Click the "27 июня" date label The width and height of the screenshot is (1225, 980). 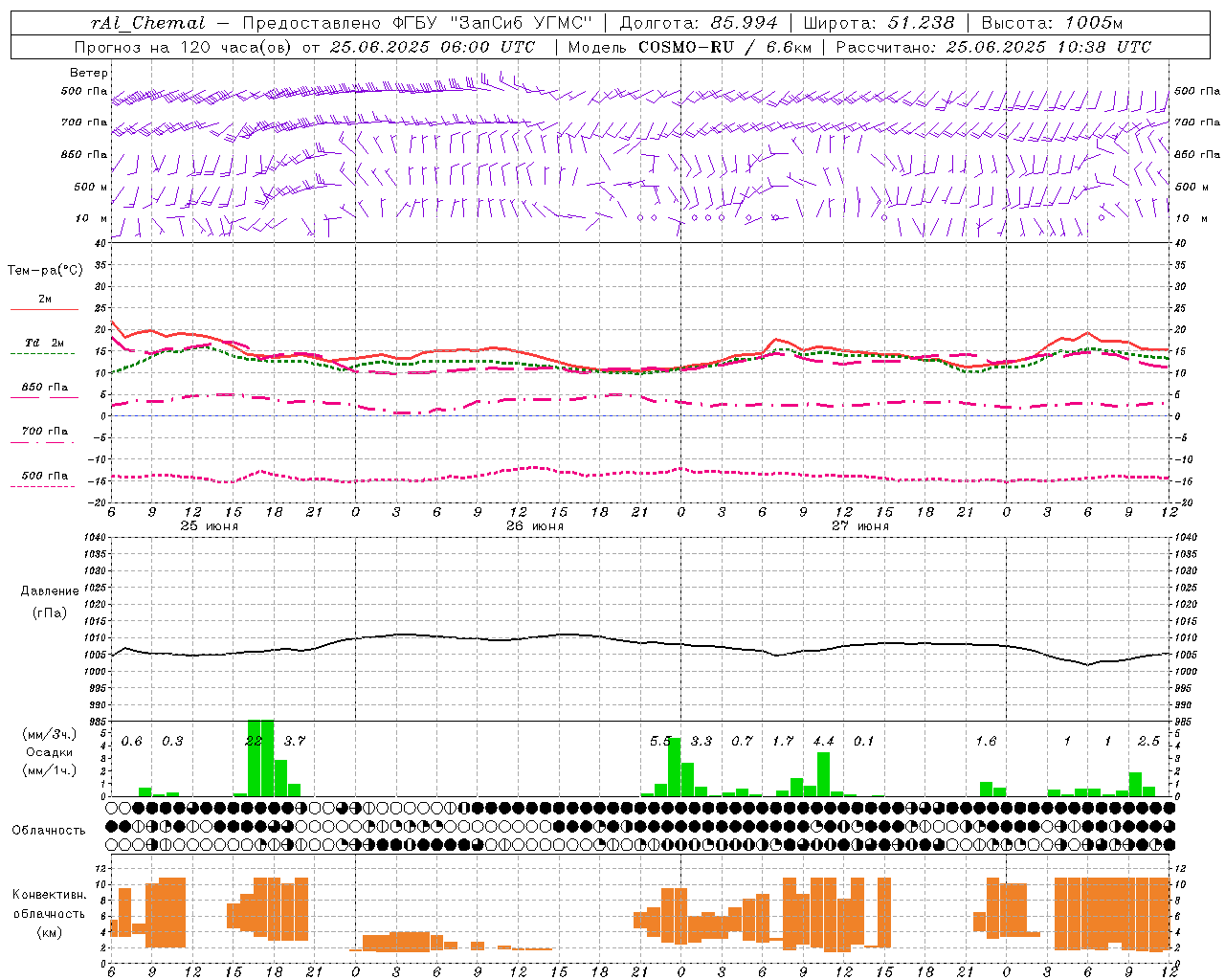click(x=860, y=526)
